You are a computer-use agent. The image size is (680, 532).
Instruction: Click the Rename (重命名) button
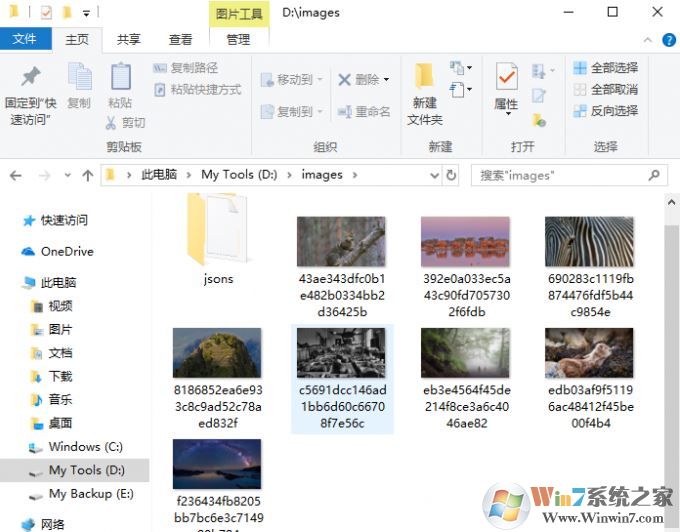pyautogui.click(x=364, y=112)
